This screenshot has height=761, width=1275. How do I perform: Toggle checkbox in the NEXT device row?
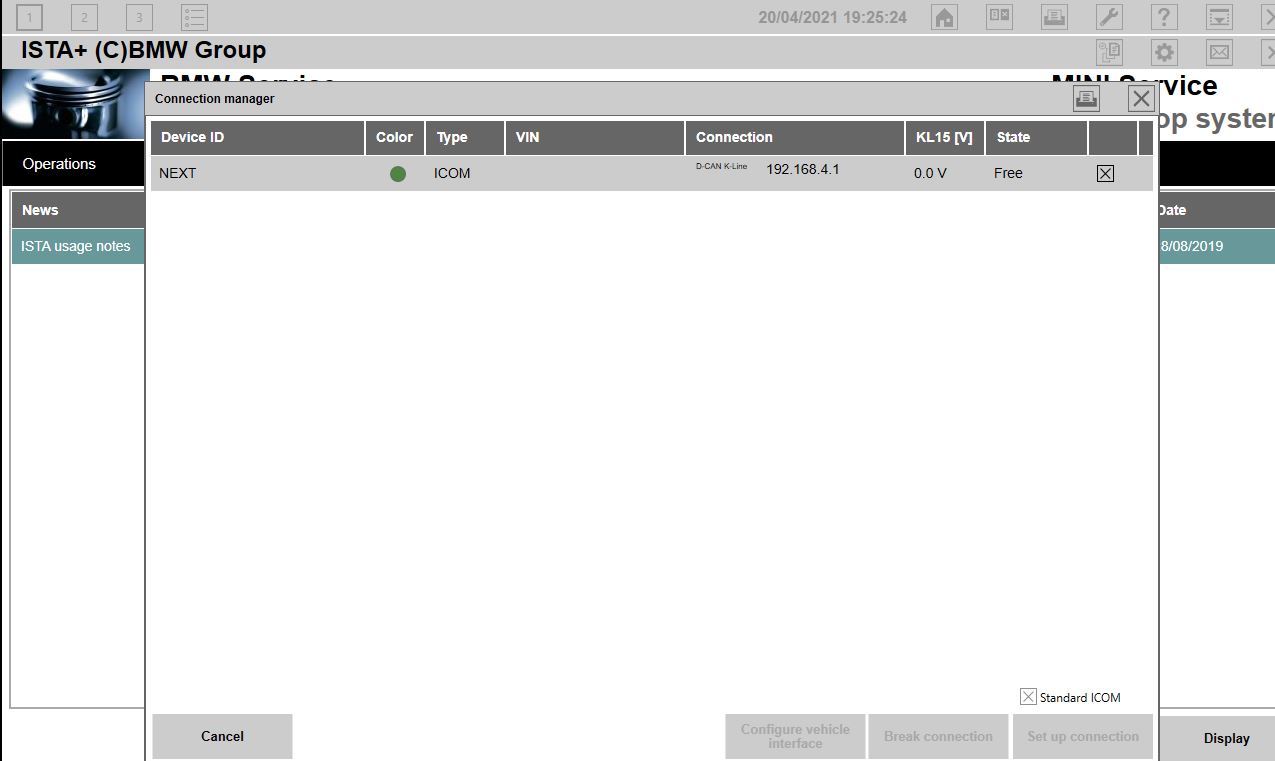1105,173
